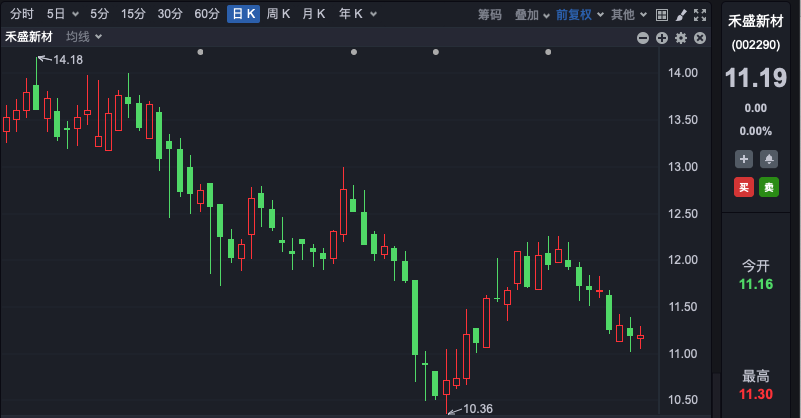
Task: Click the 最高 high price 11.30
Action: click(x=756, y=394)
